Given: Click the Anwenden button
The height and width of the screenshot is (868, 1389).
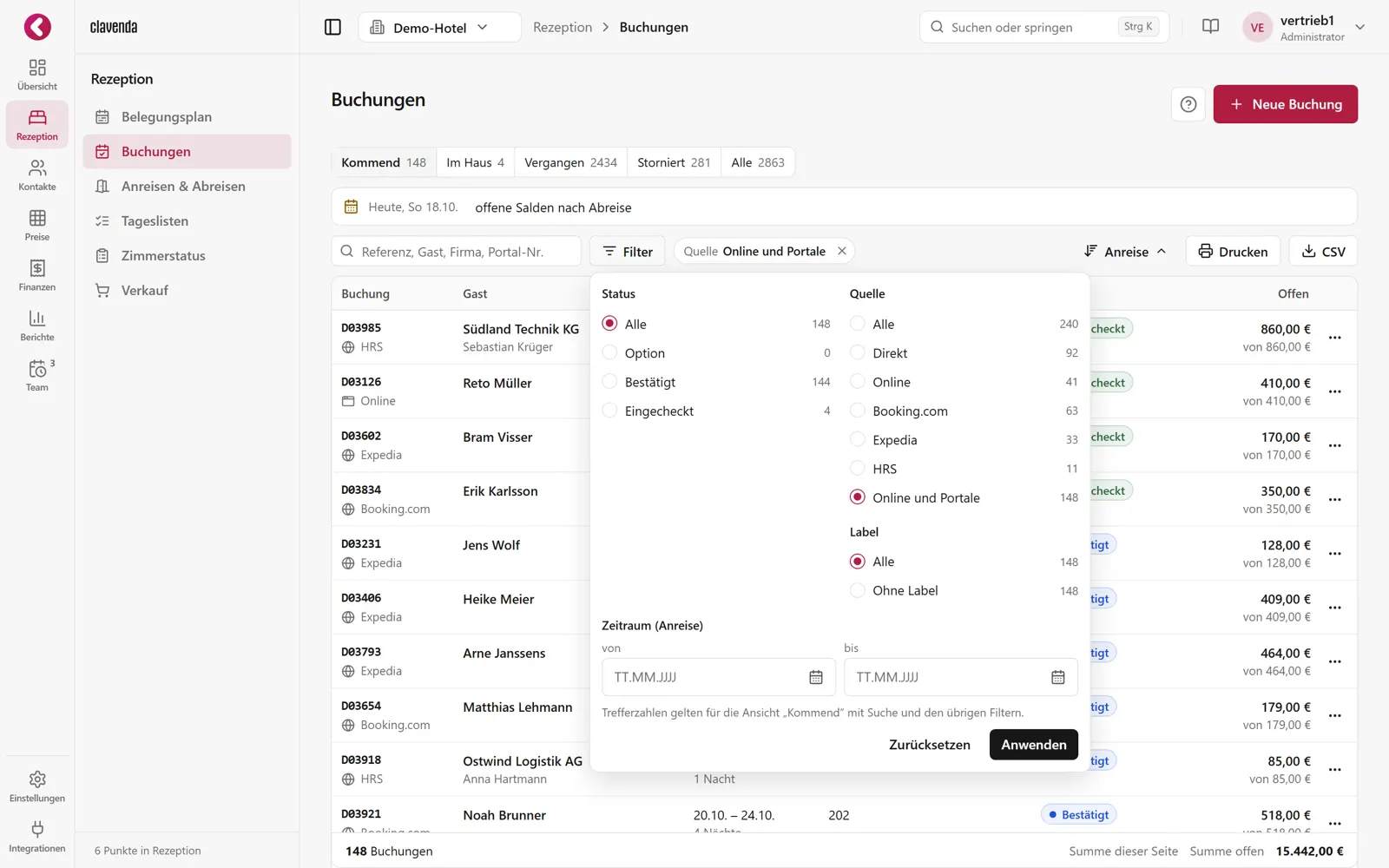Looking at the screenshot, I should click(x=1034, y=745).
